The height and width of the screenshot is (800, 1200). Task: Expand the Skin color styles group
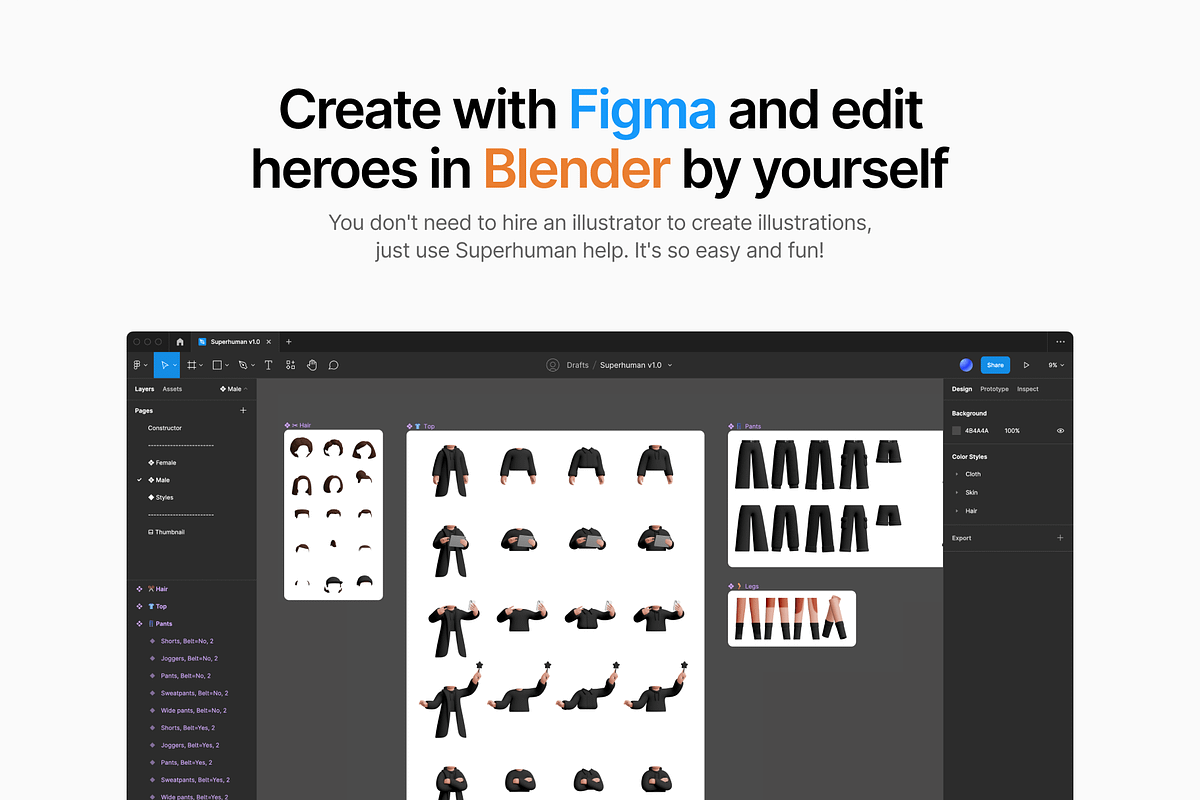957,492
